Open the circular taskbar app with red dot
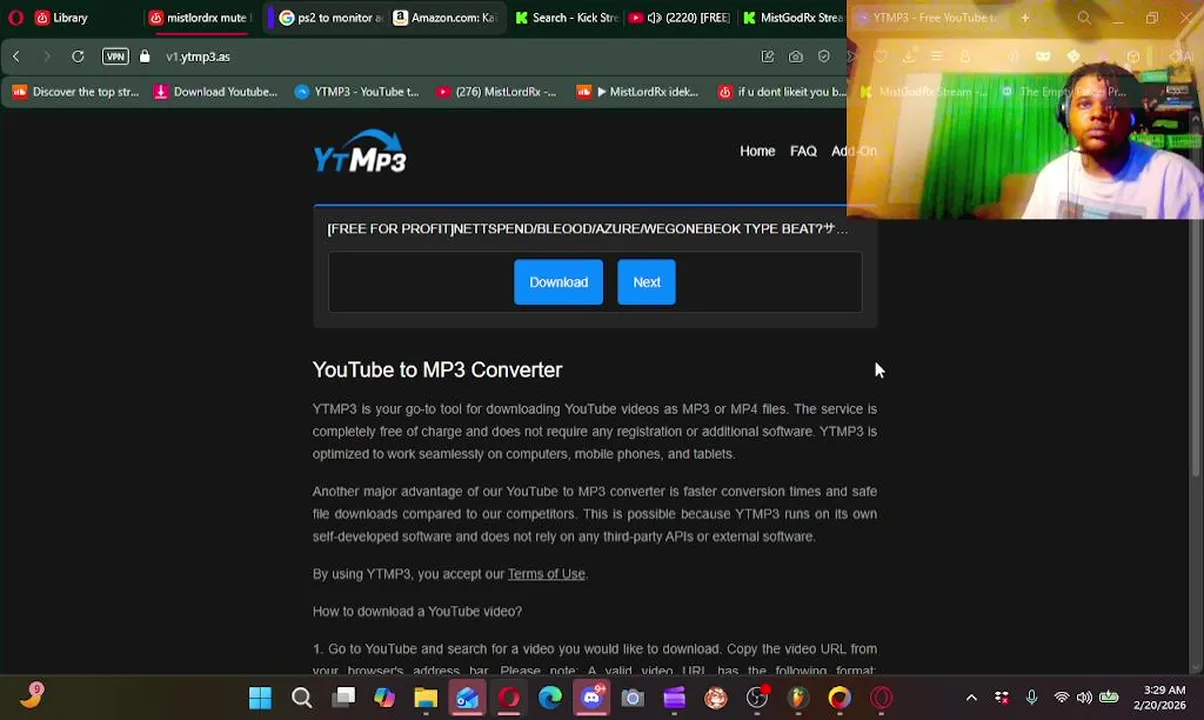Screen dimensions: 1204x720 click(757, 698)
